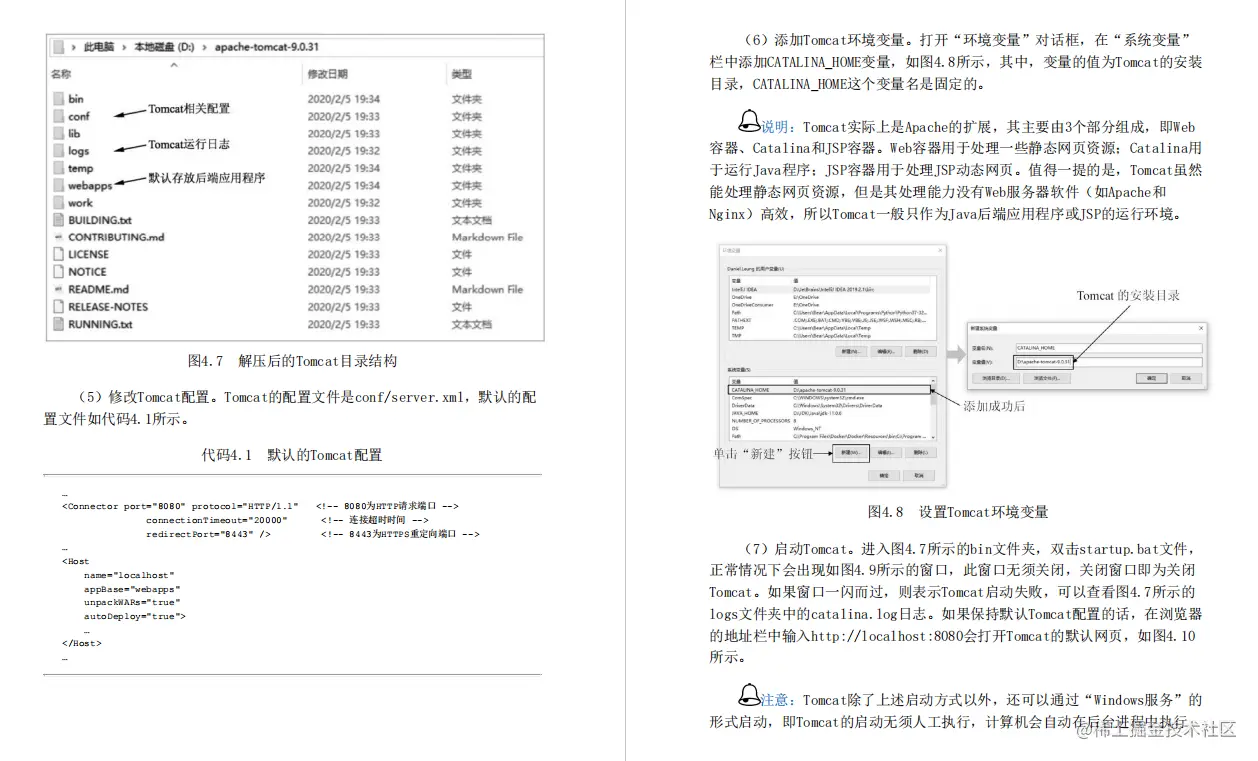Click the NOTICE file icon
This screenshot has height=761, width=1258.
(59, 271)
